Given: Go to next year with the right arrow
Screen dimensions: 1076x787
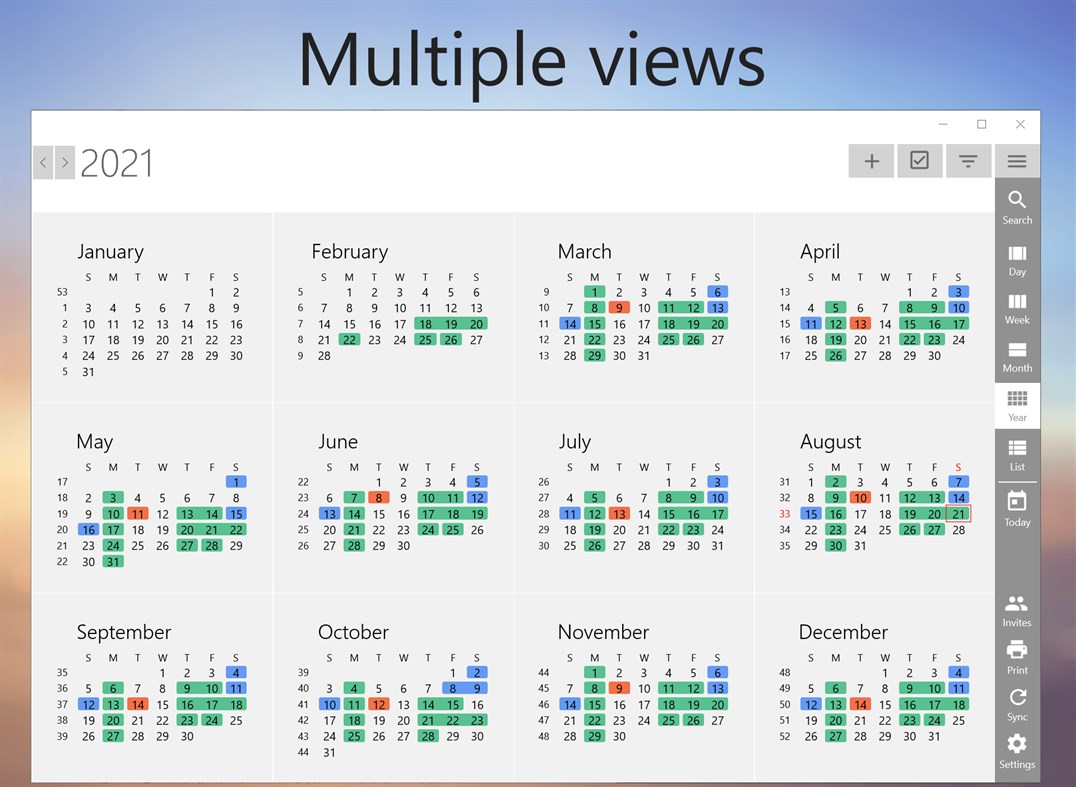Looking at the screenshot, I should [x=64, y=162].
